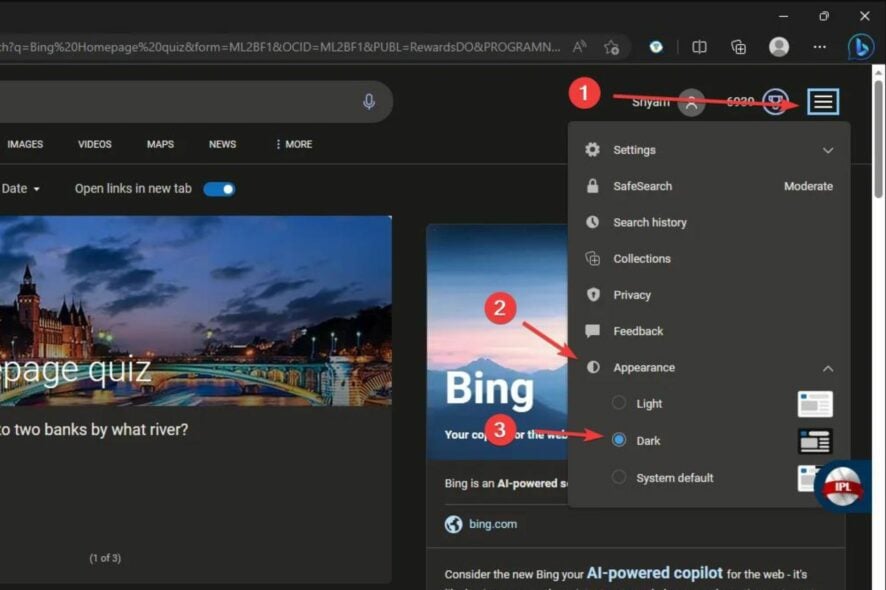886x590 pixels.
Task: Switch to the IMAGES tab
Action: (26, 144)
